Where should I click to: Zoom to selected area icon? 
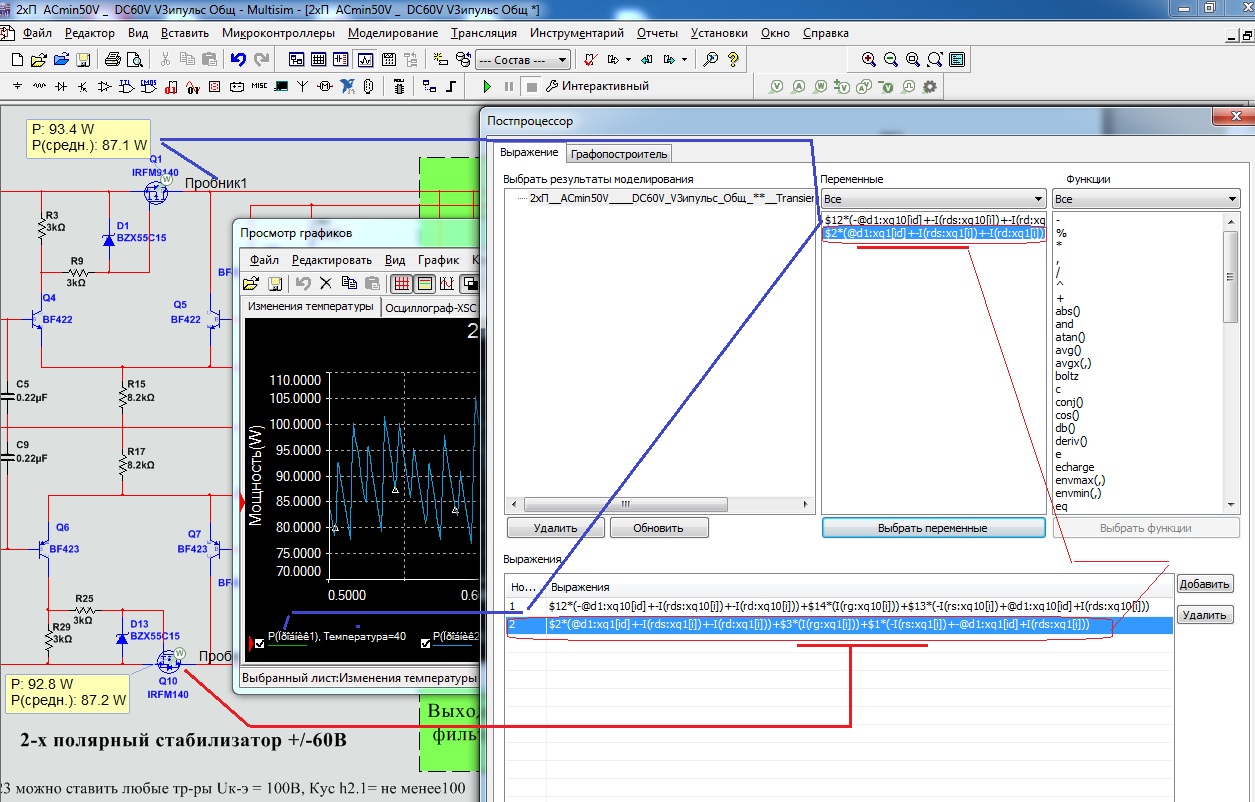pos(912,59)
